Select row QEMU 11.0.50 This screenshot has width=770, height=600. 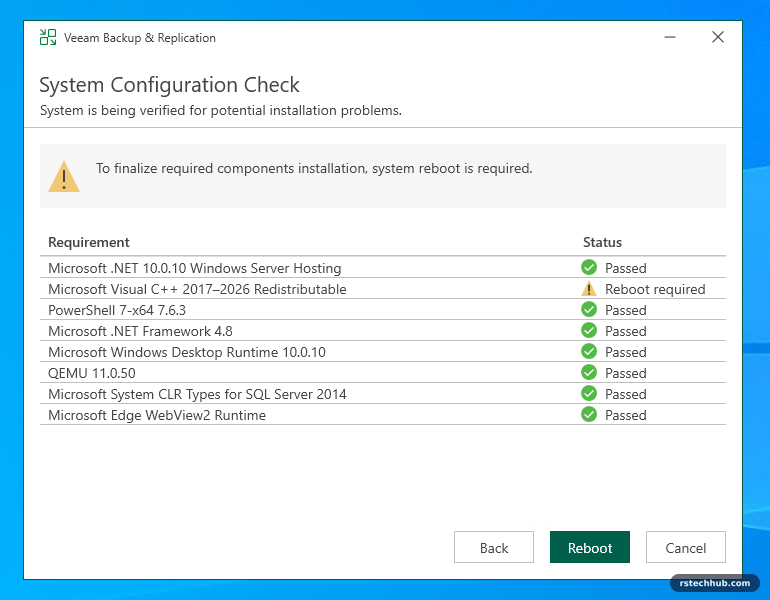[x=383, y=373]
